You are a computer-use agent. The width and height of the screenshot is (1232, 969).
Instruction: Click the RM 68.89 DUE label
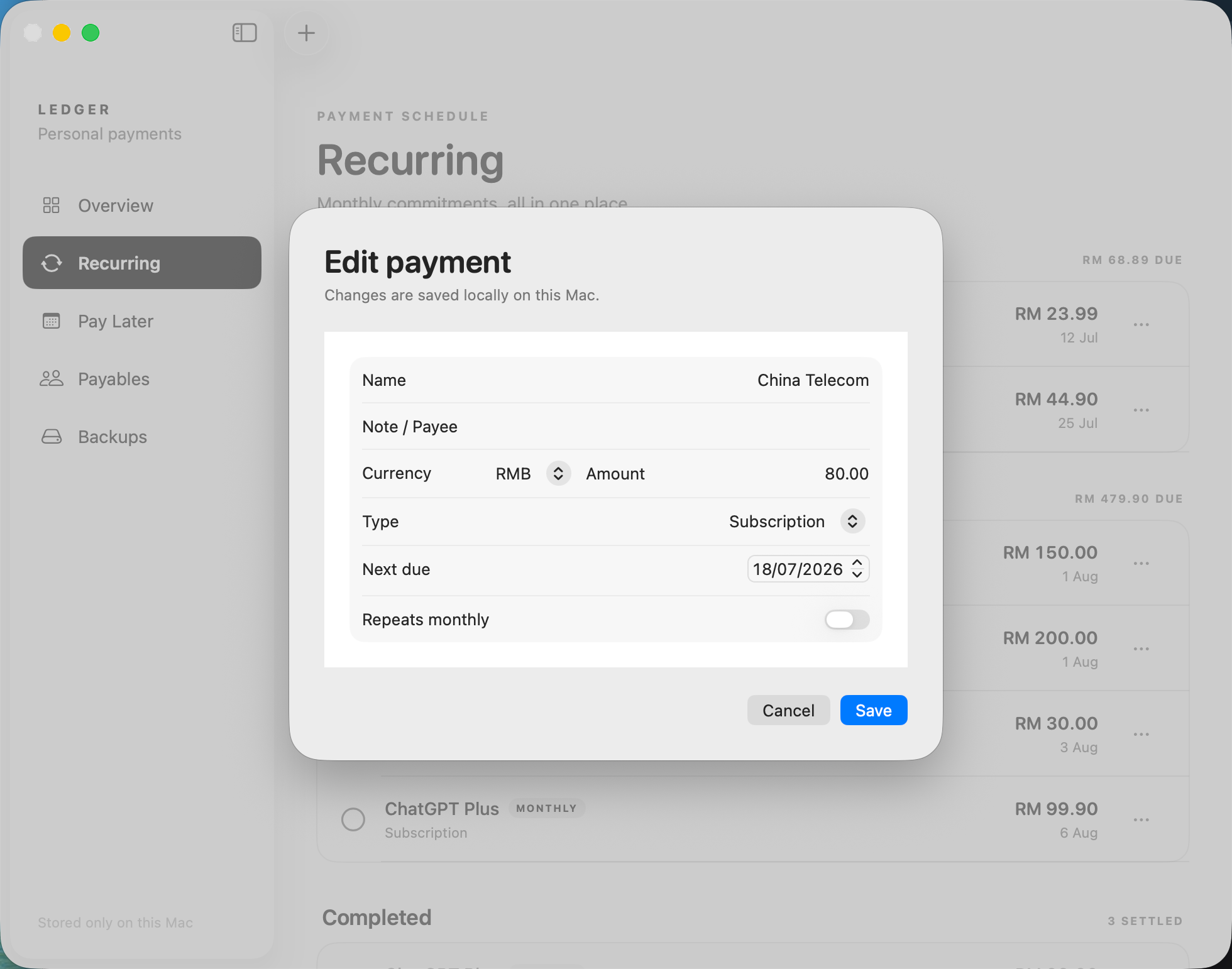(x=1132, y=260)
